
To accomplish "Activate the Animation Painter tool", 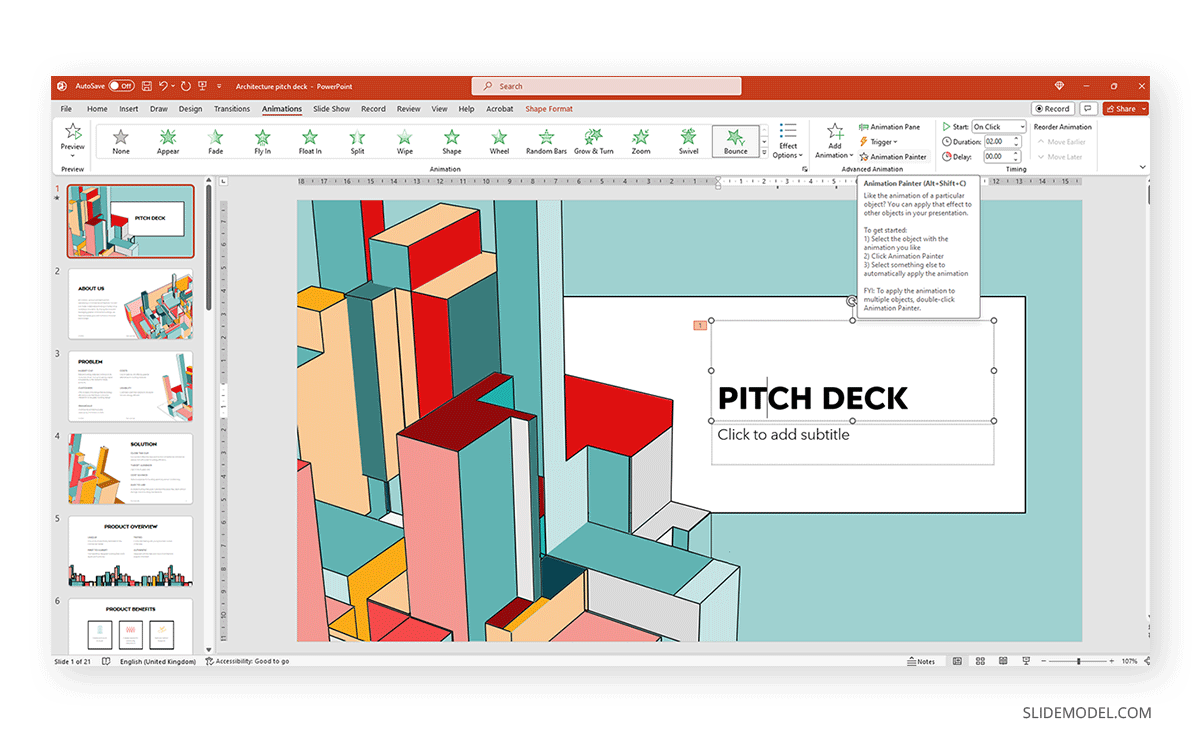I will pos(893,156).
